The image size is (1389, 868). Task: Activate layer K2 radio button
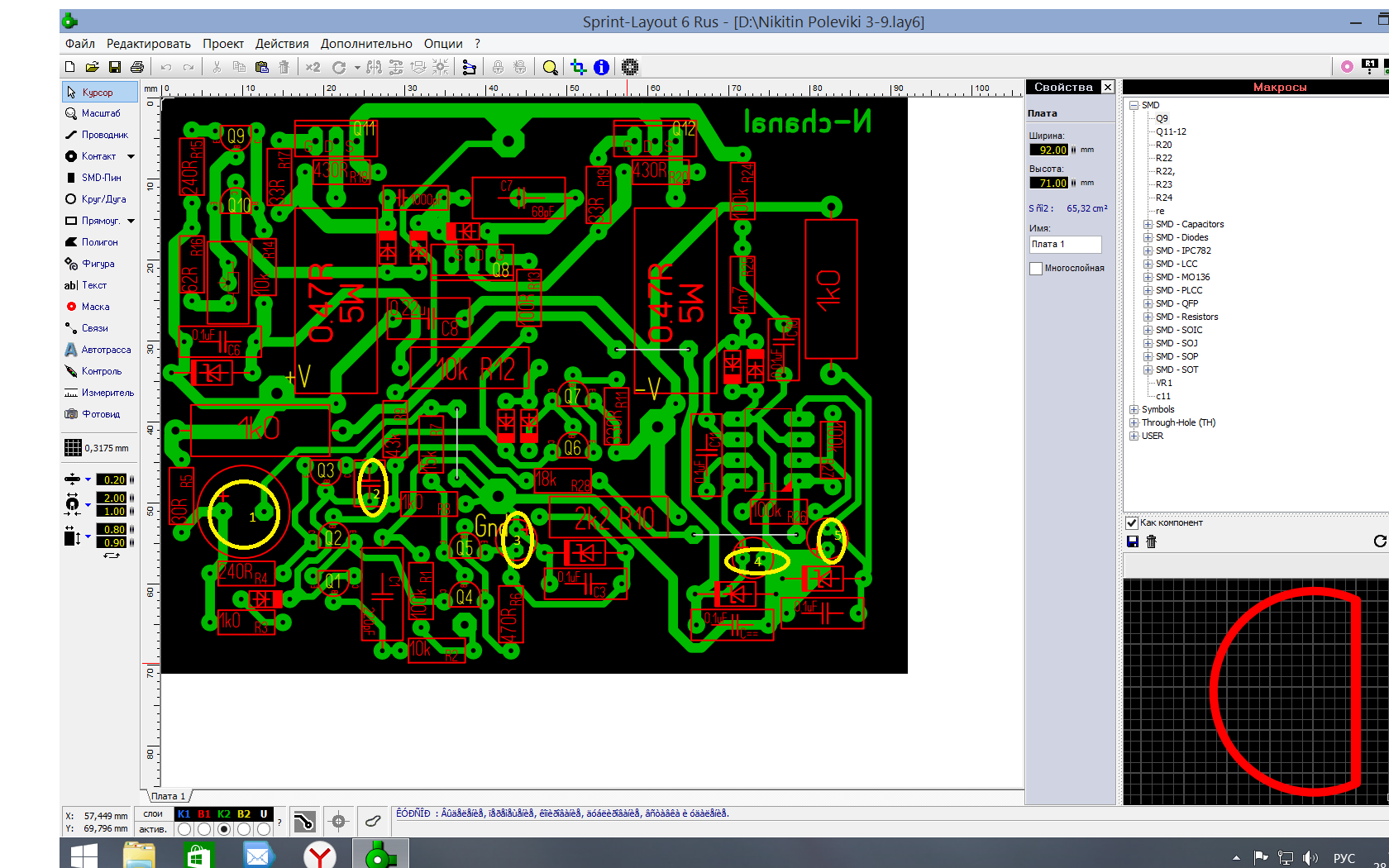tap(224, 829)
